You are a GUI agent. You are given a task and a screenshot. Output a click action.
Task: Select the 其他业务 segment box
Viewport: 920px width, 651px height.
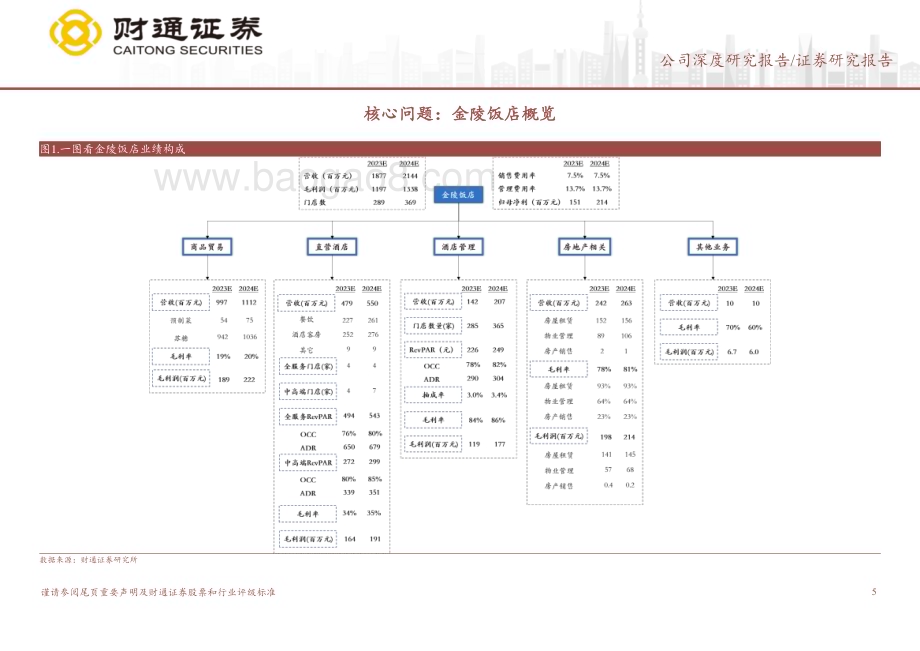713,247
